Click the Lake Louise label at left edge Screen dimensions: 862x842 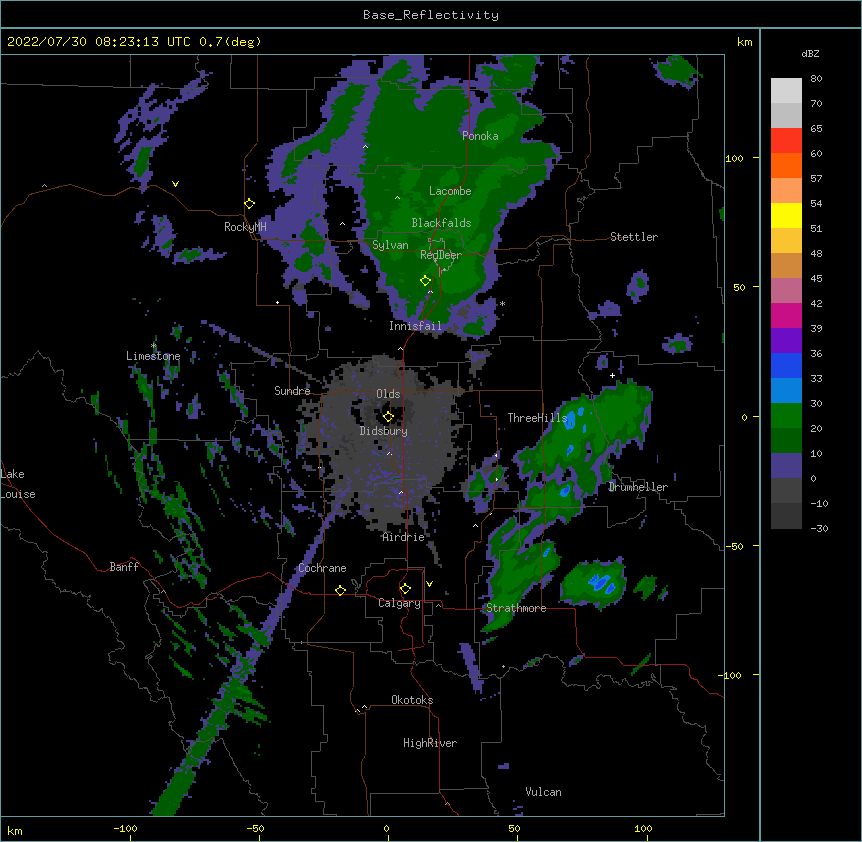coord(18,484)
